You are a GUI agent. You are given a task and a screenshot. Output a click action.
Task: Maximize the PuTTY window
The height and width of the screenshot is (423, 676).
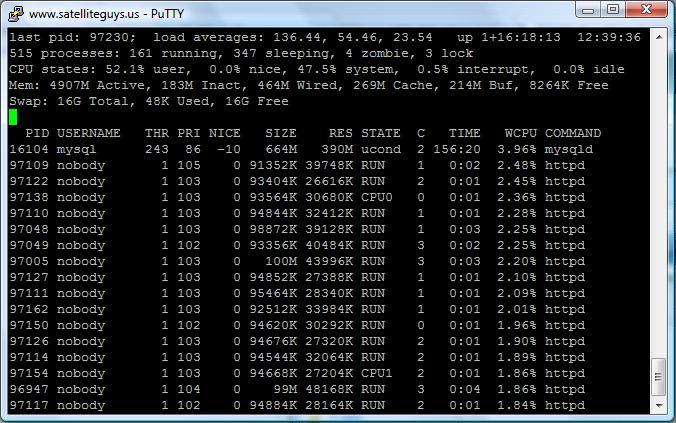[613, 10]
